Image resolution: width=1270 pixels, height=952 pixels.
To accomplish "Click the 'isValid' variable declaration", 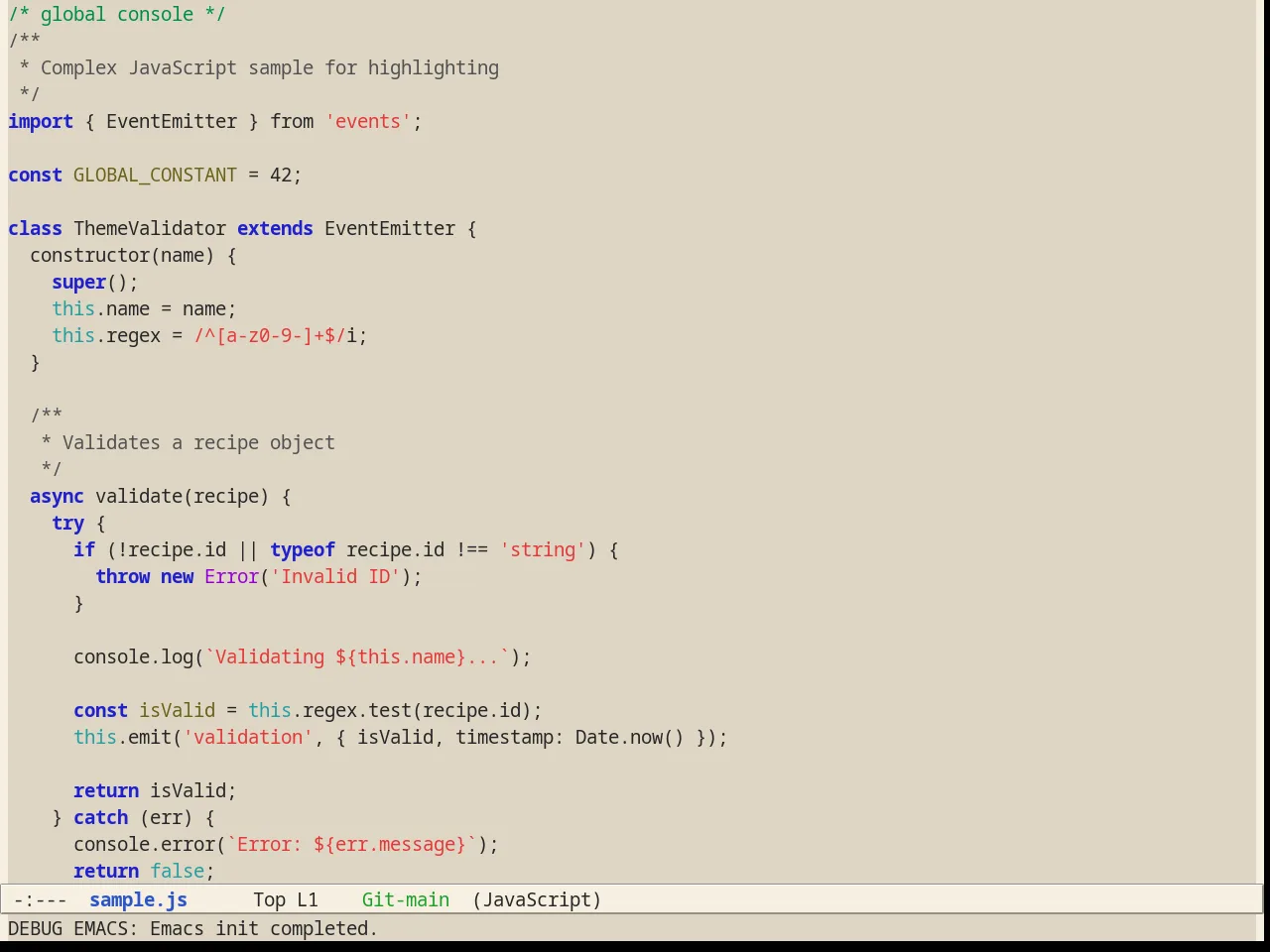I will pyautogui.click(x=177, y=710).
